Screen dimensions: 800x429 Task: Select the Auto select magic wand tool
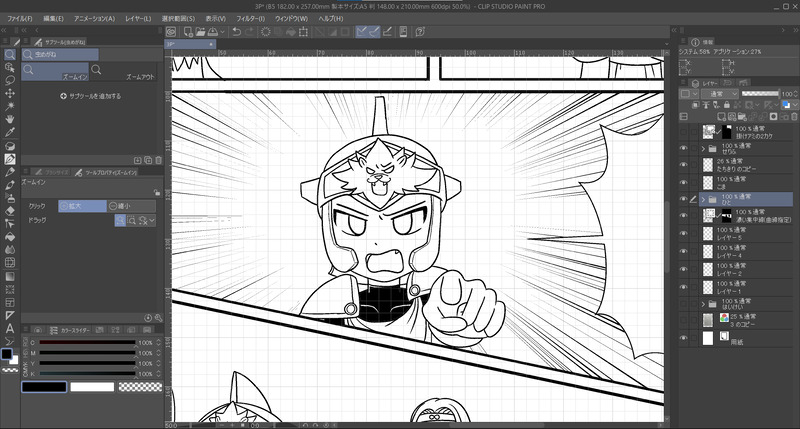tap(10, 106)
